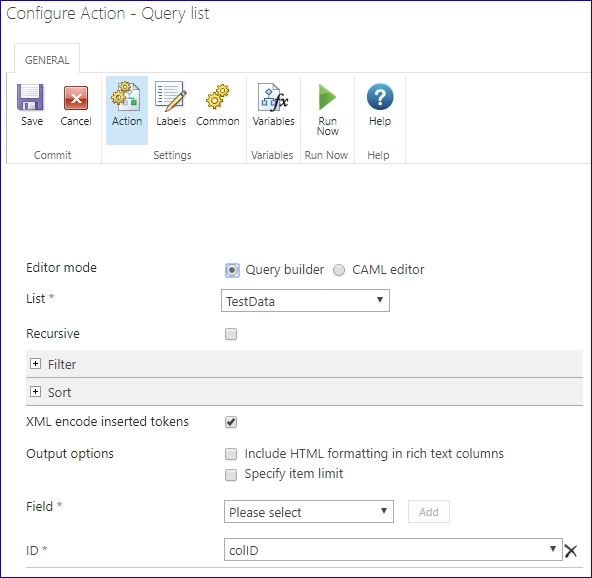The height and width of the screenshot is (578, 592).
Task: Expand the Sort section
Action: coord(35,391)
